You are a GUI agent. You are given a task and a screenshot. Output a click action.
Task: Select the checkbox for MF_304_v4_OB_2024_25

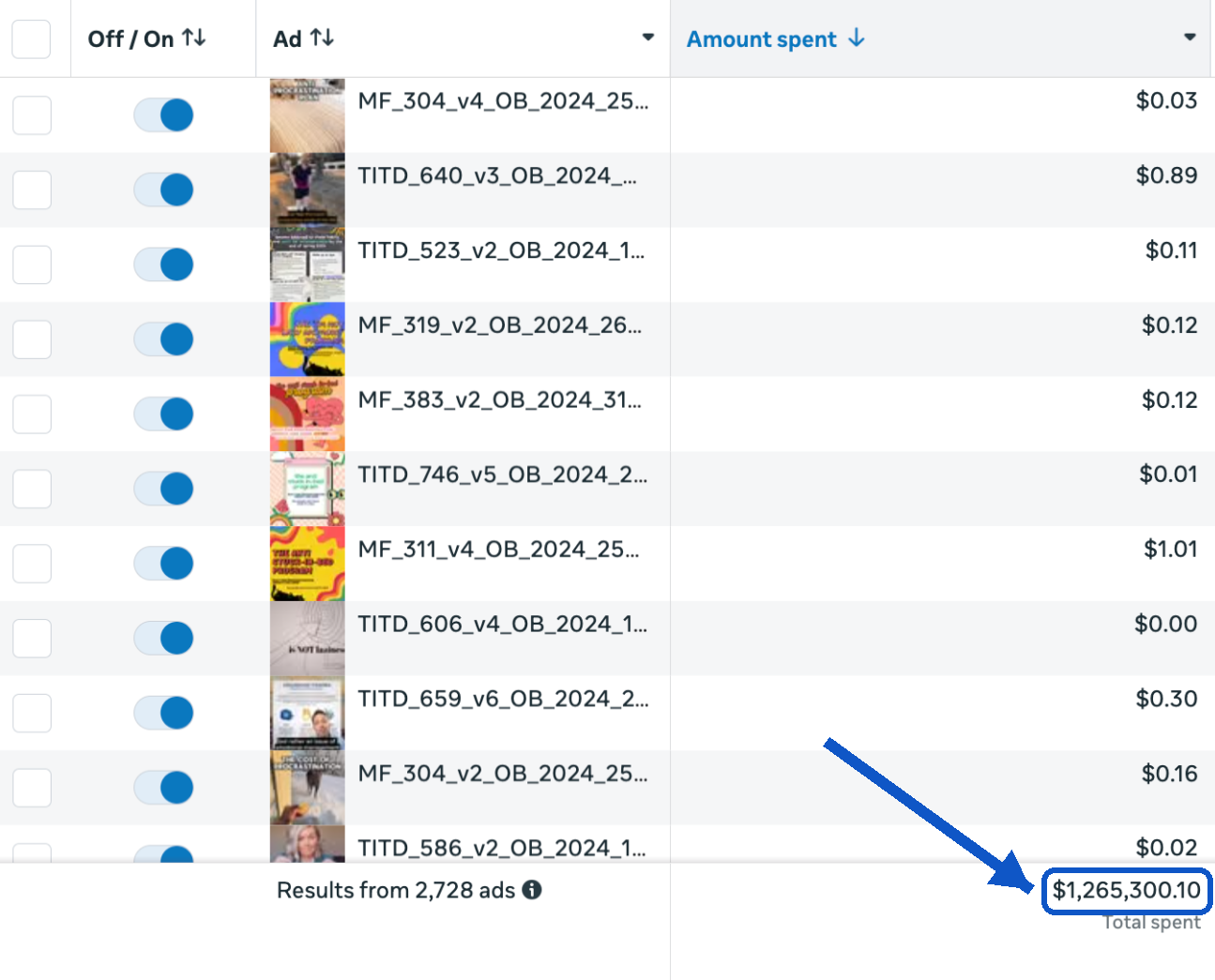point(32,115)
